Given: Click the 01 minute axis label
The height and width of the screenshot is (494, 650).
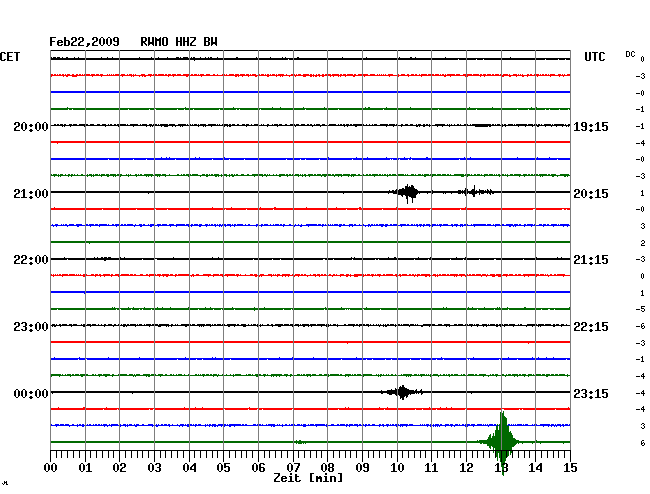Looking at the screenshot, I should (85, 467).
